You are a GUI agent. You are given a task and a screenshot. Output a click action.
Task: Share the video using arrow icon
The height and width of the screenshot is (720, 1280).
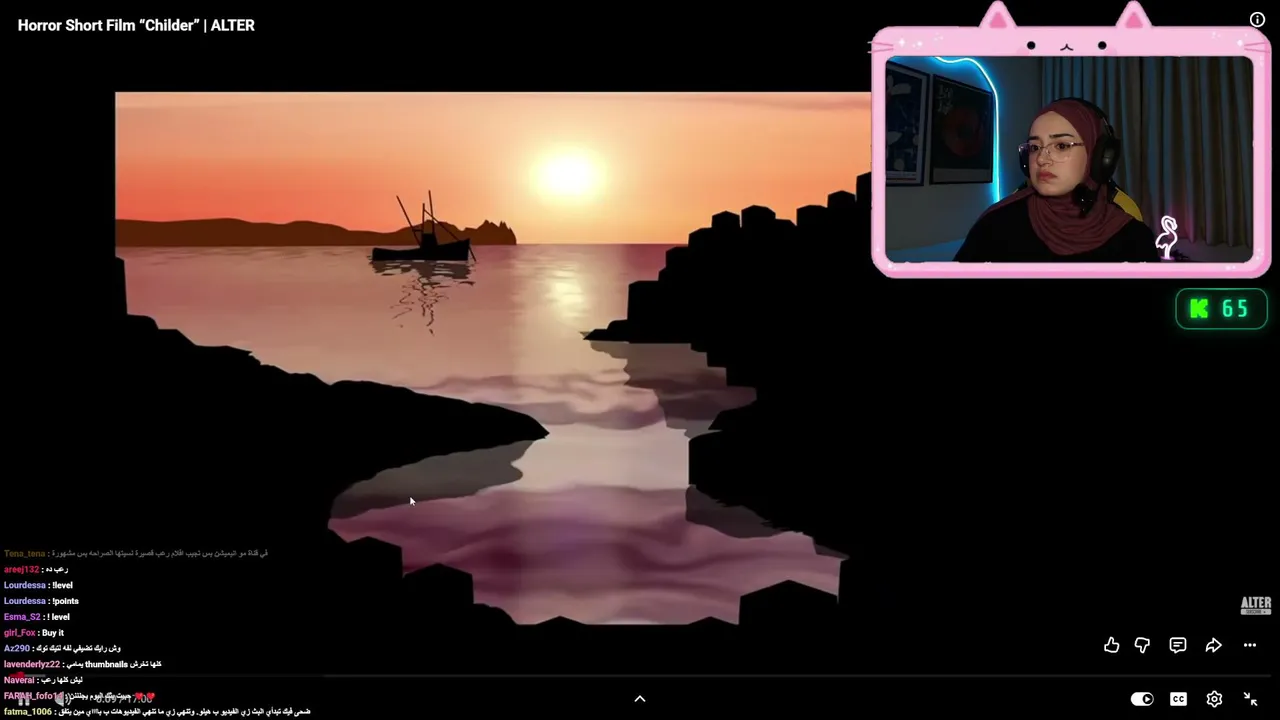(1213, 645)
